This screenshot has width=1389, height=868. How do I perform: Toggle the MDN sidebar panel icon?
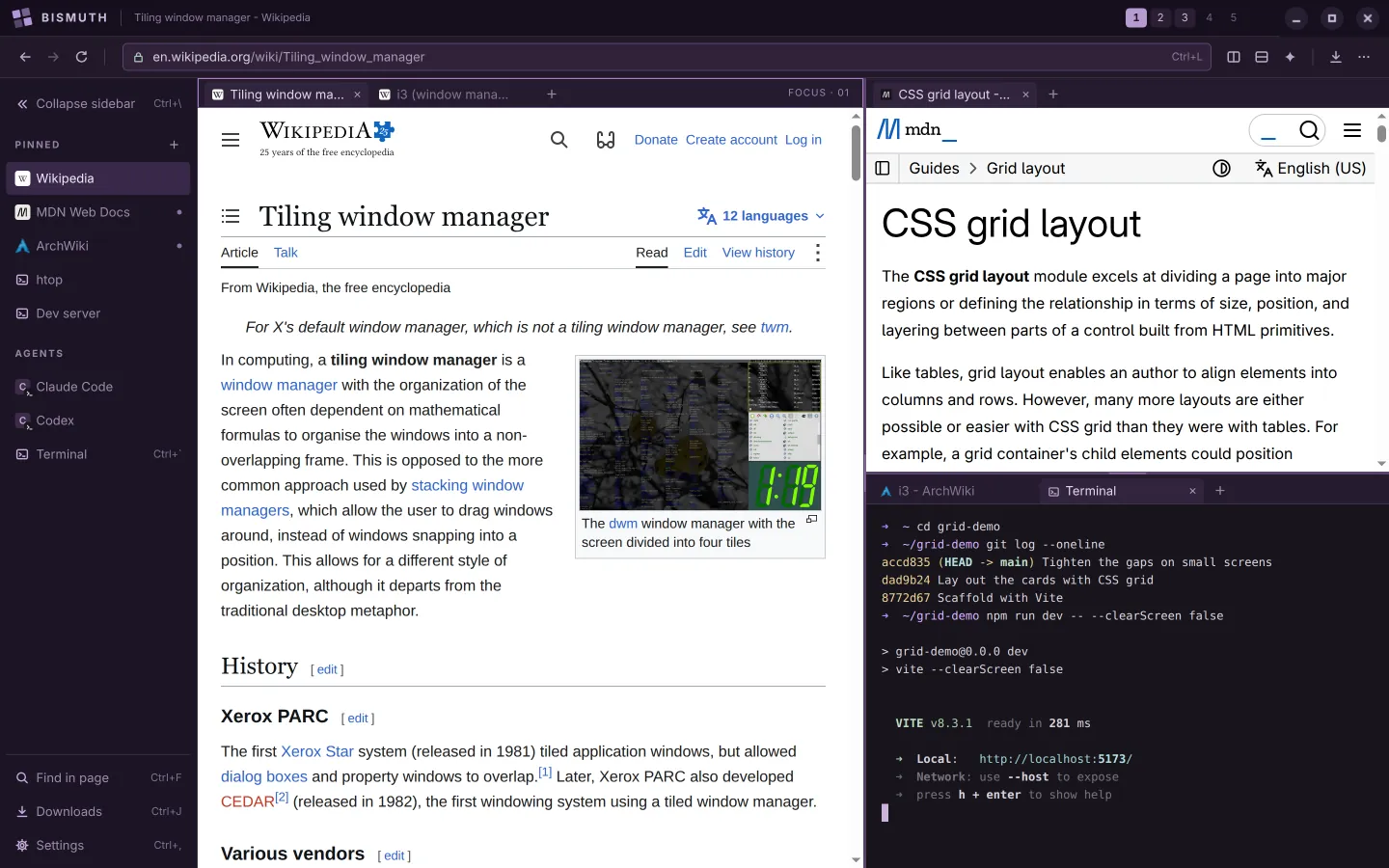pos(883,168)
